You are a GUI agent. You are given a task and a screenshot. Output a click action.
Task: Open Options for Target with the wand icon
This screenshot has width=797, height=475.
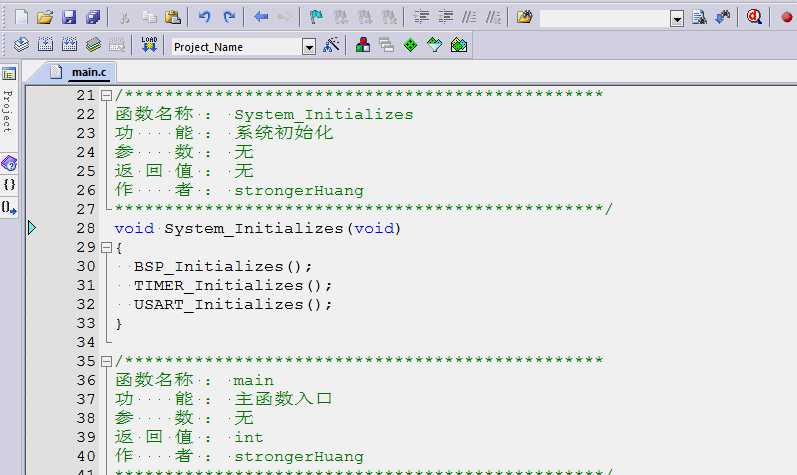(x=331, y=45)
